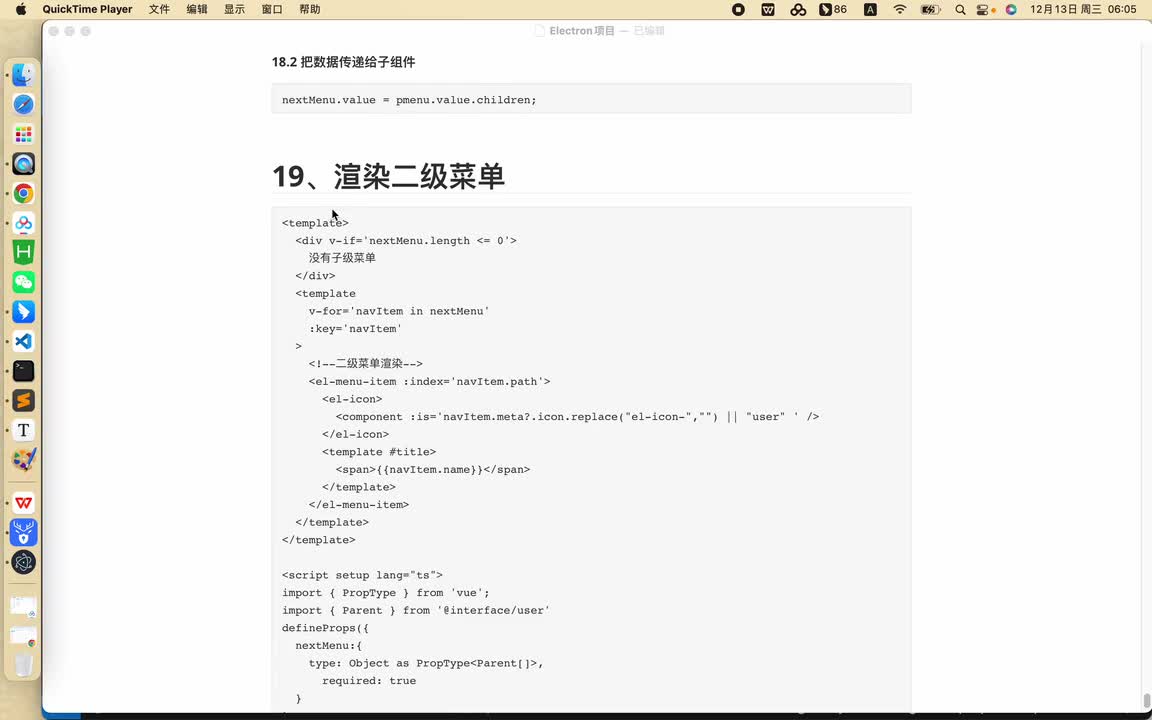This screenshot has height=720, width=1152.
Task: Click the component :is code line
Action: pyautogui.click(x=577, y=417)
